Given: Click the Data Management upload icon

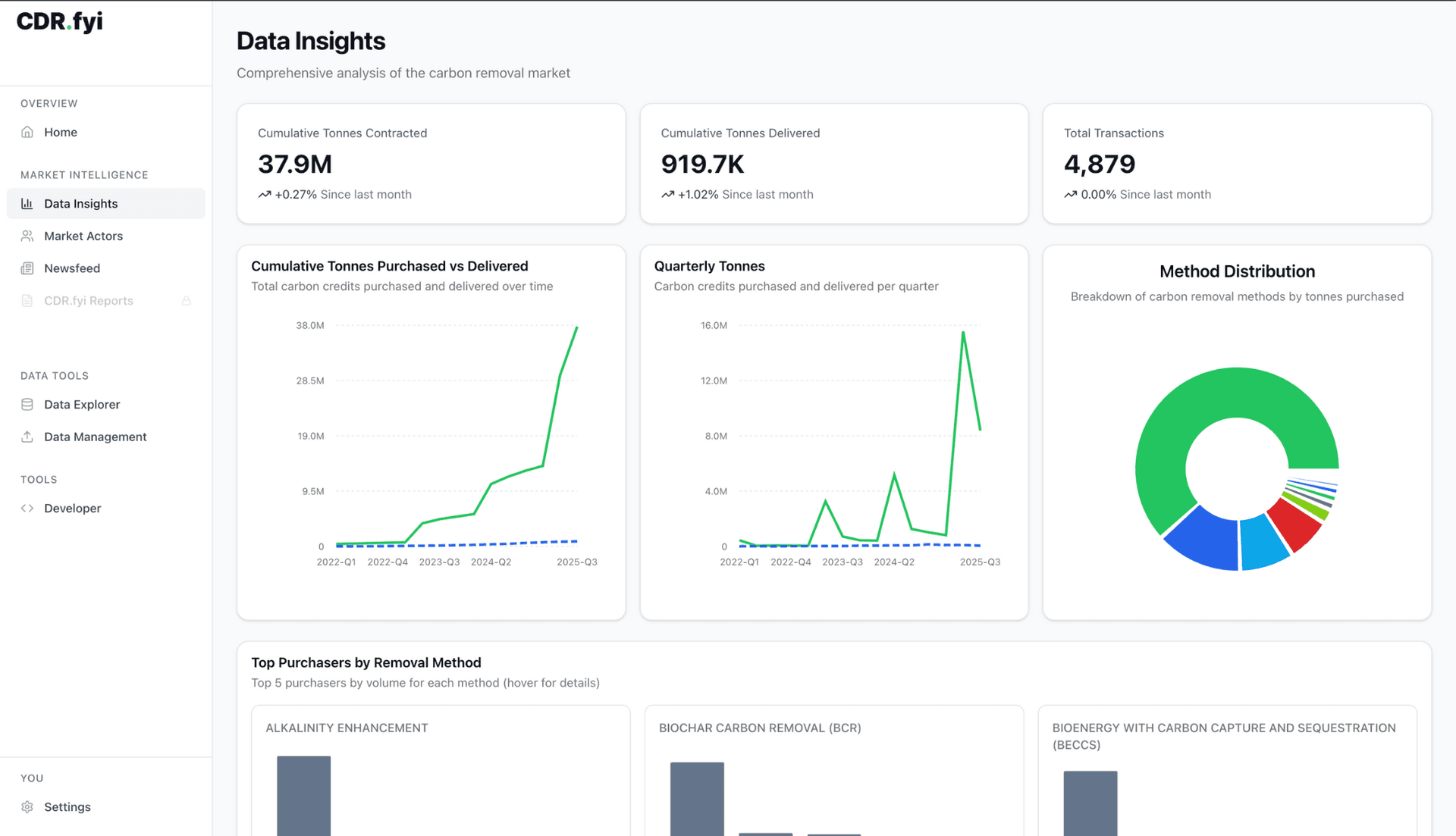Looking at the screenshot, I should pos(27,437).
